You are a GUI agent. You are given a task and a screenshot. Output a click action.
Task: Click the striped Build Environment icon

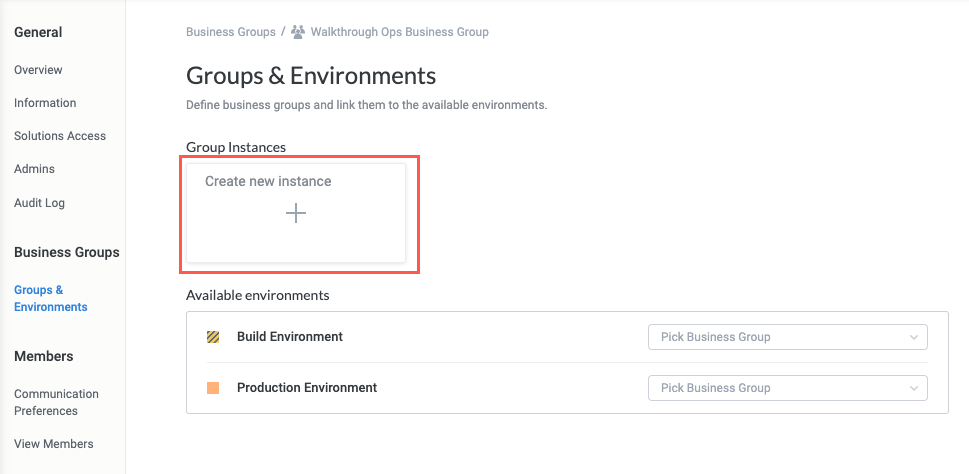click(x=213, y=337)
